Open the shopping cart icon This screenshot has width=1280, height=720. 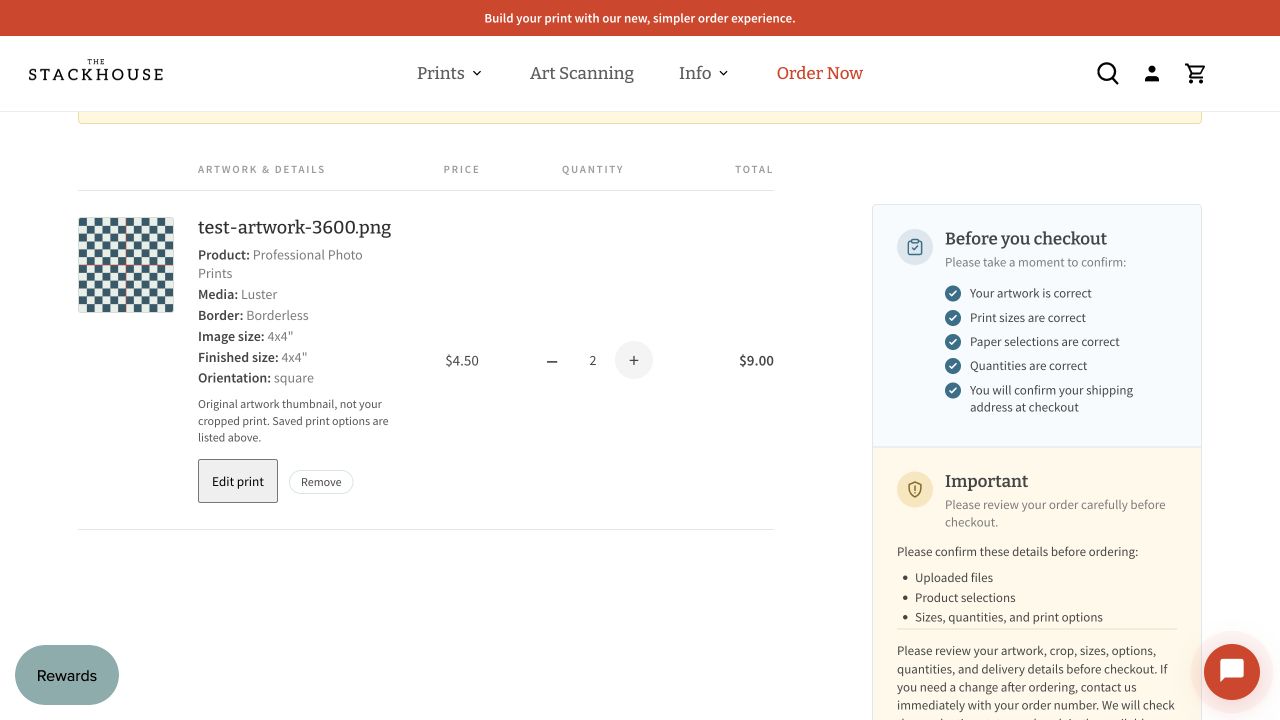(x=1195, y=73)
